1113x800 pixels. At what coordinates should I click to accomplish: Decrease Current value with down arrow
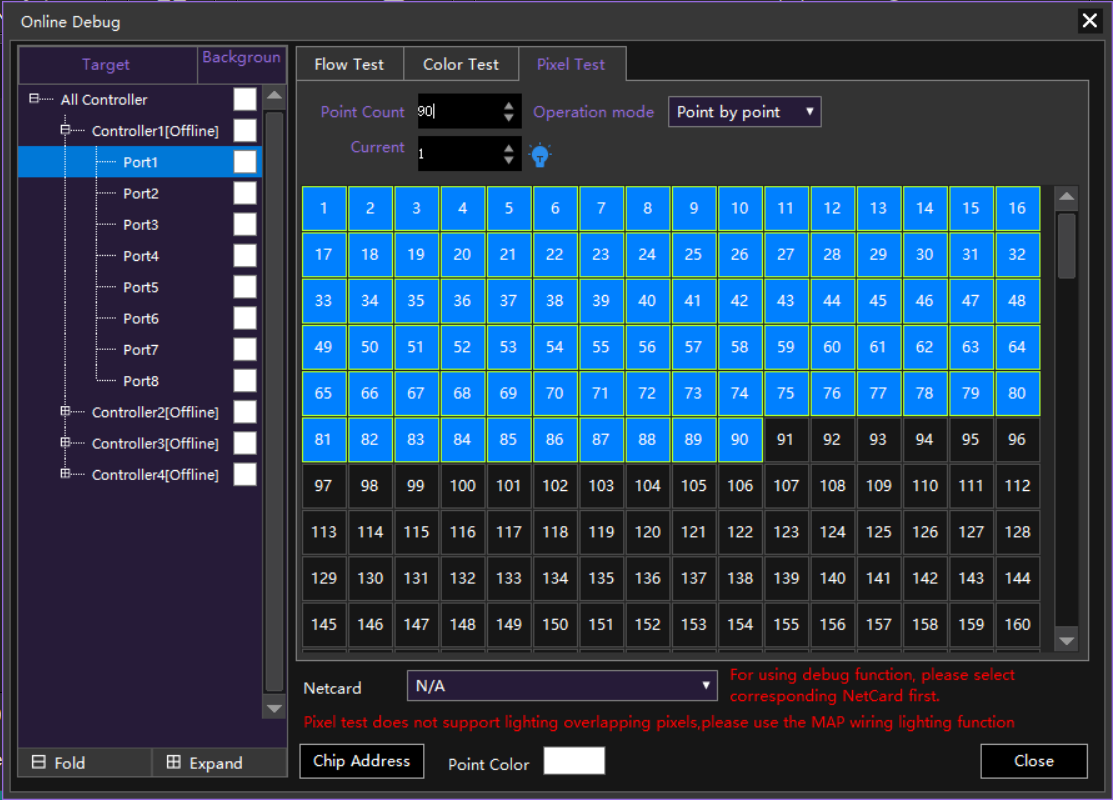point(509,160)
